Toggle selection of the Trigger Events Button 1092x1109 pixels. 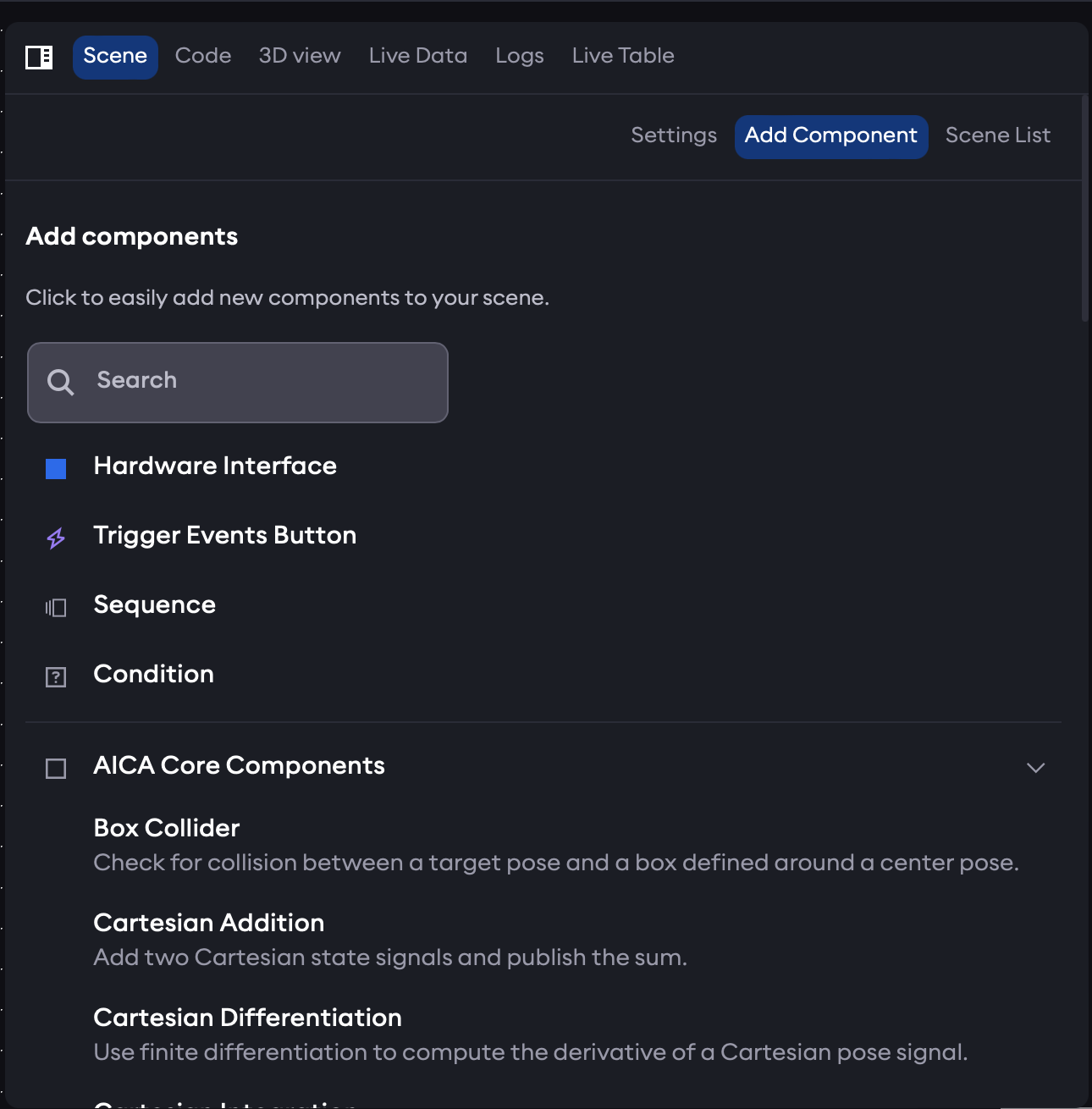224,536
